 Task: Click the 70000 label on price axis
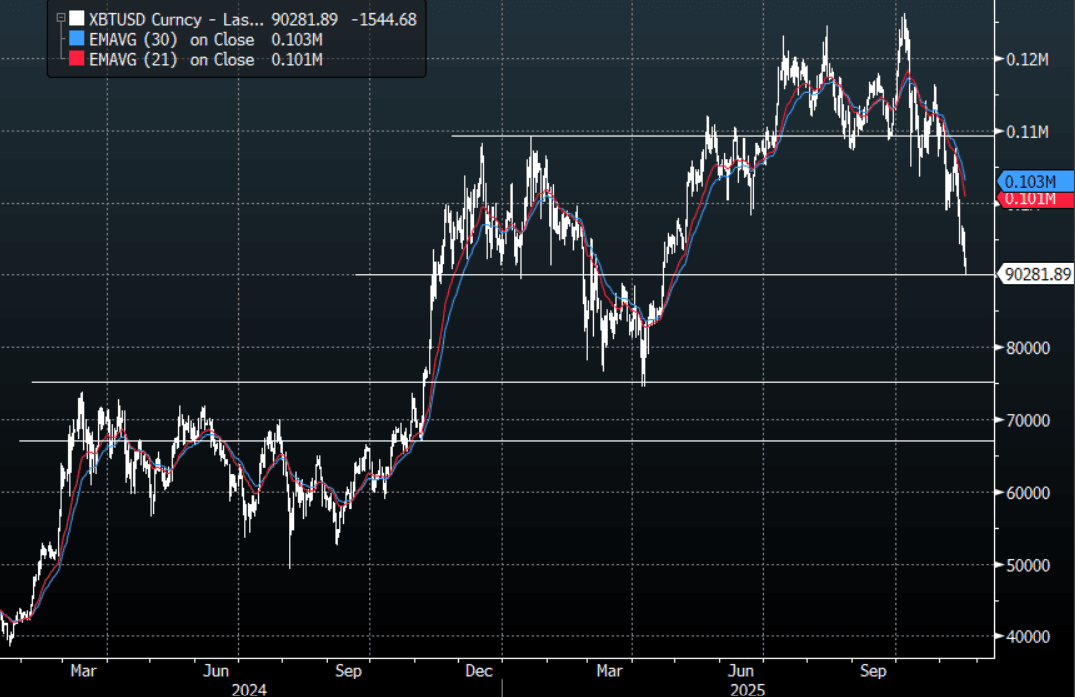tap(1027, 421)
